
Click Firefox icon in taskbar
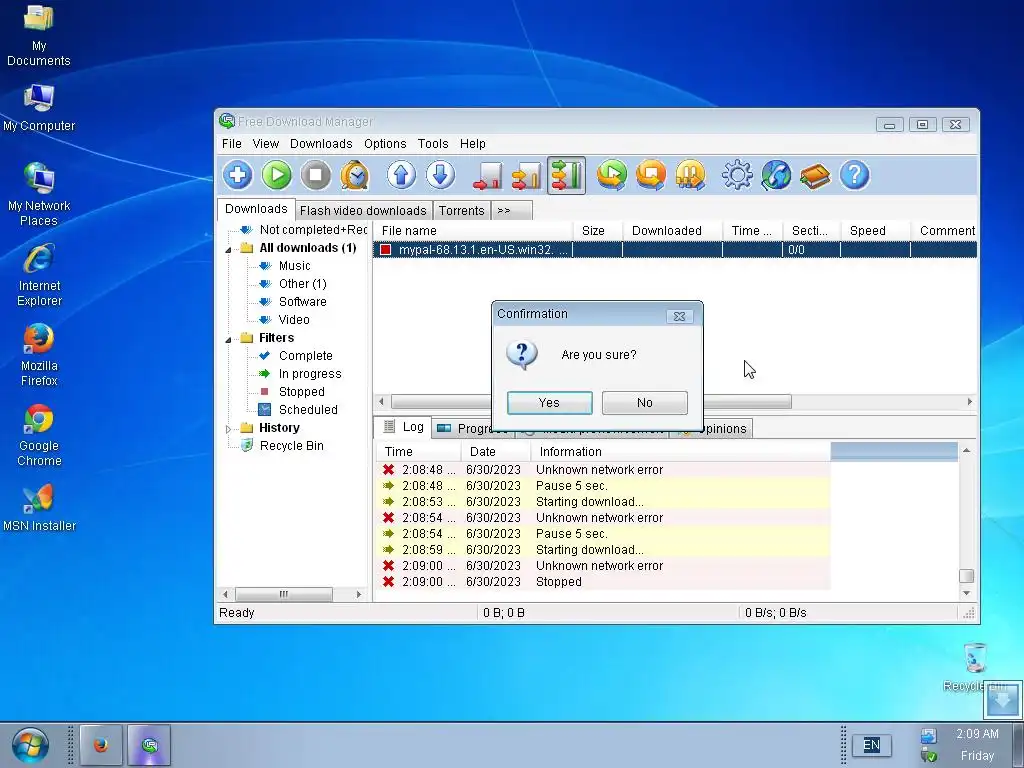[101, 744]
